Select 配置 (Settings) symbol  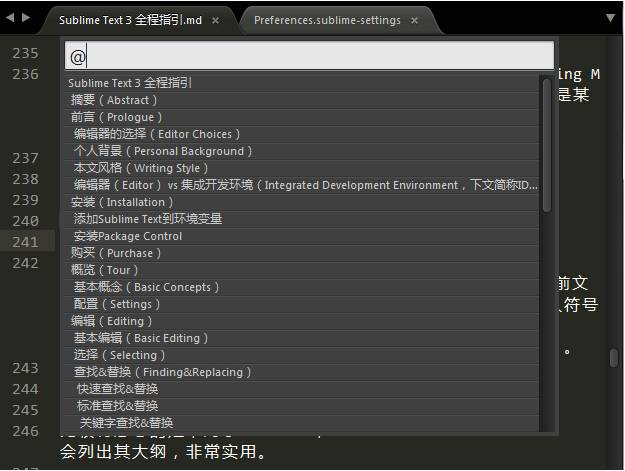click(301, 304)
